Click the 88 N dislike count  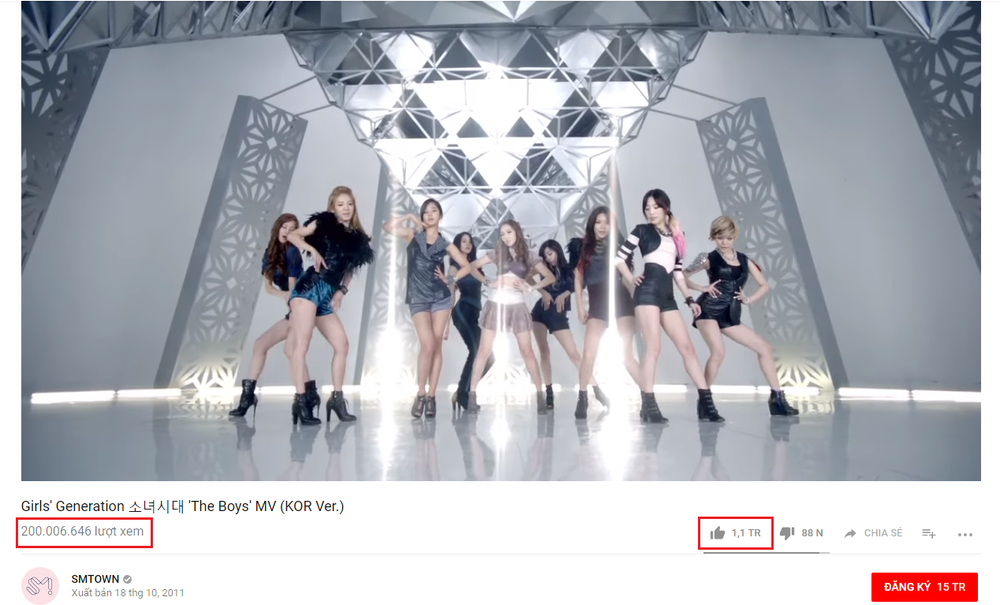pos(812,533)
